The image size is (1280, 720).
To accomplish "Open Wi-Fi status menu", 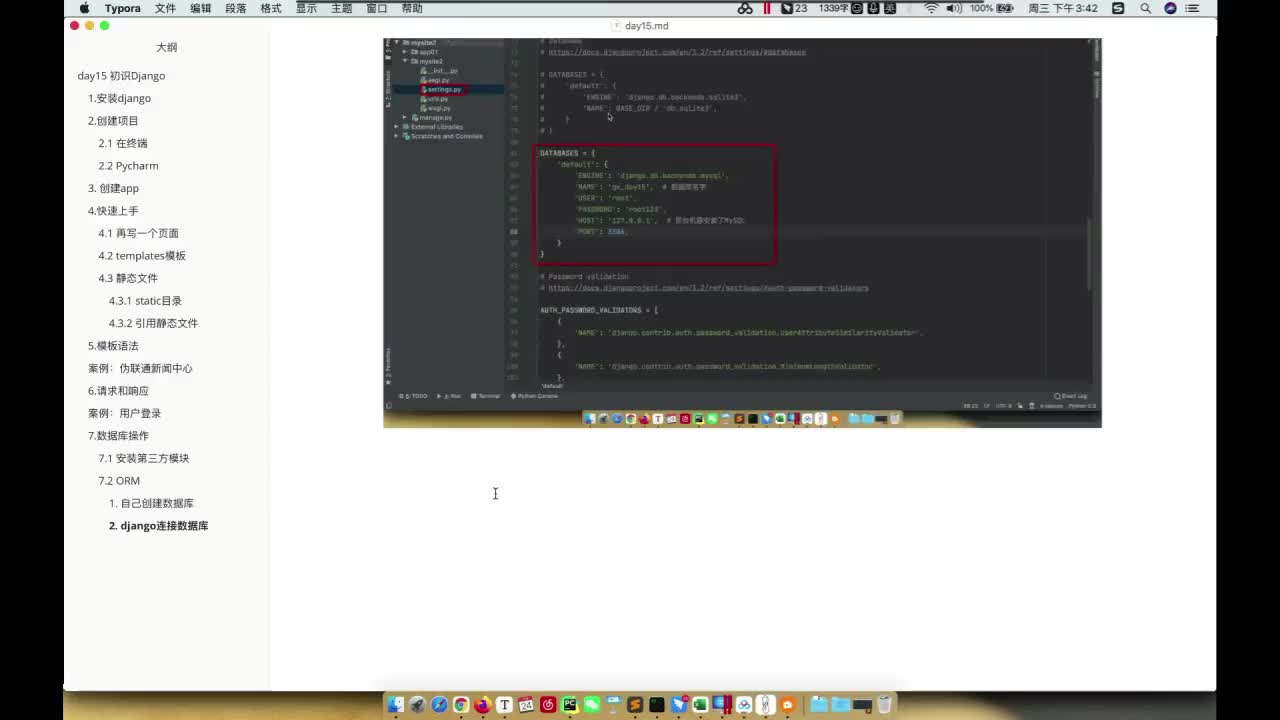I will point(931,8).
